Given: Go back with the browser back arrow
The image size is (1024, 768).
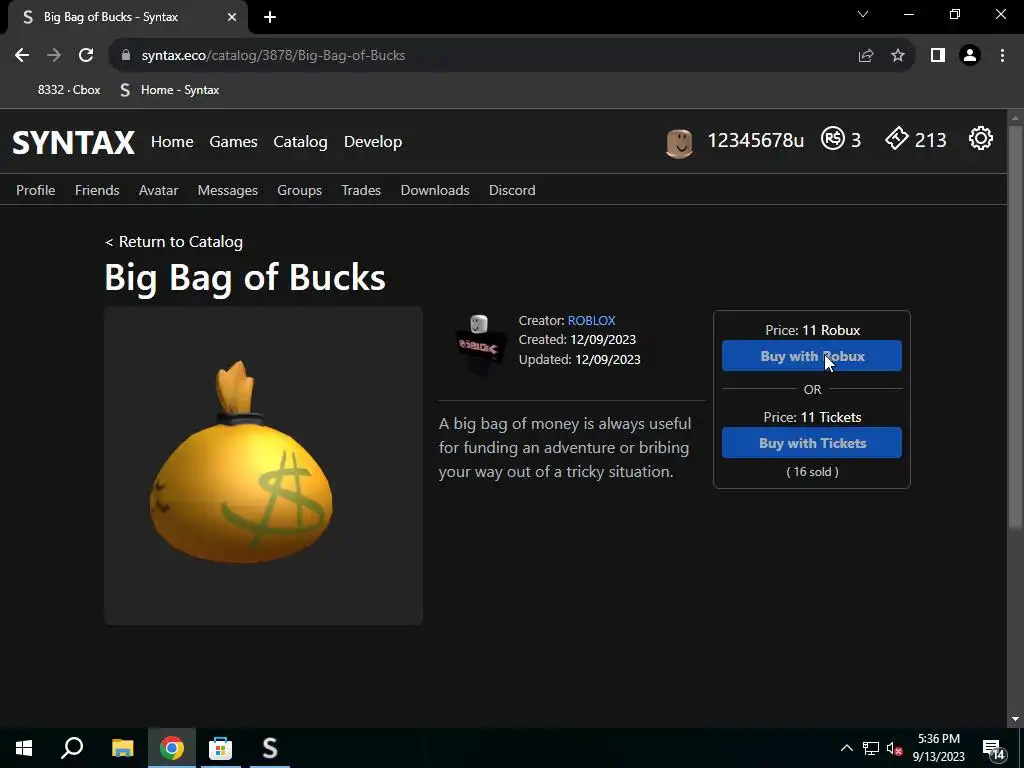Looking at the screenshot, I should point(22,56).
